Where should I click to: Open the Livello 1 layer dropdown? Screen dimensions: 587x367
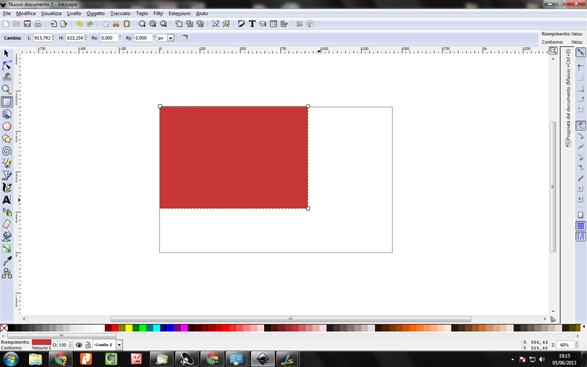[x=119, y=345]
